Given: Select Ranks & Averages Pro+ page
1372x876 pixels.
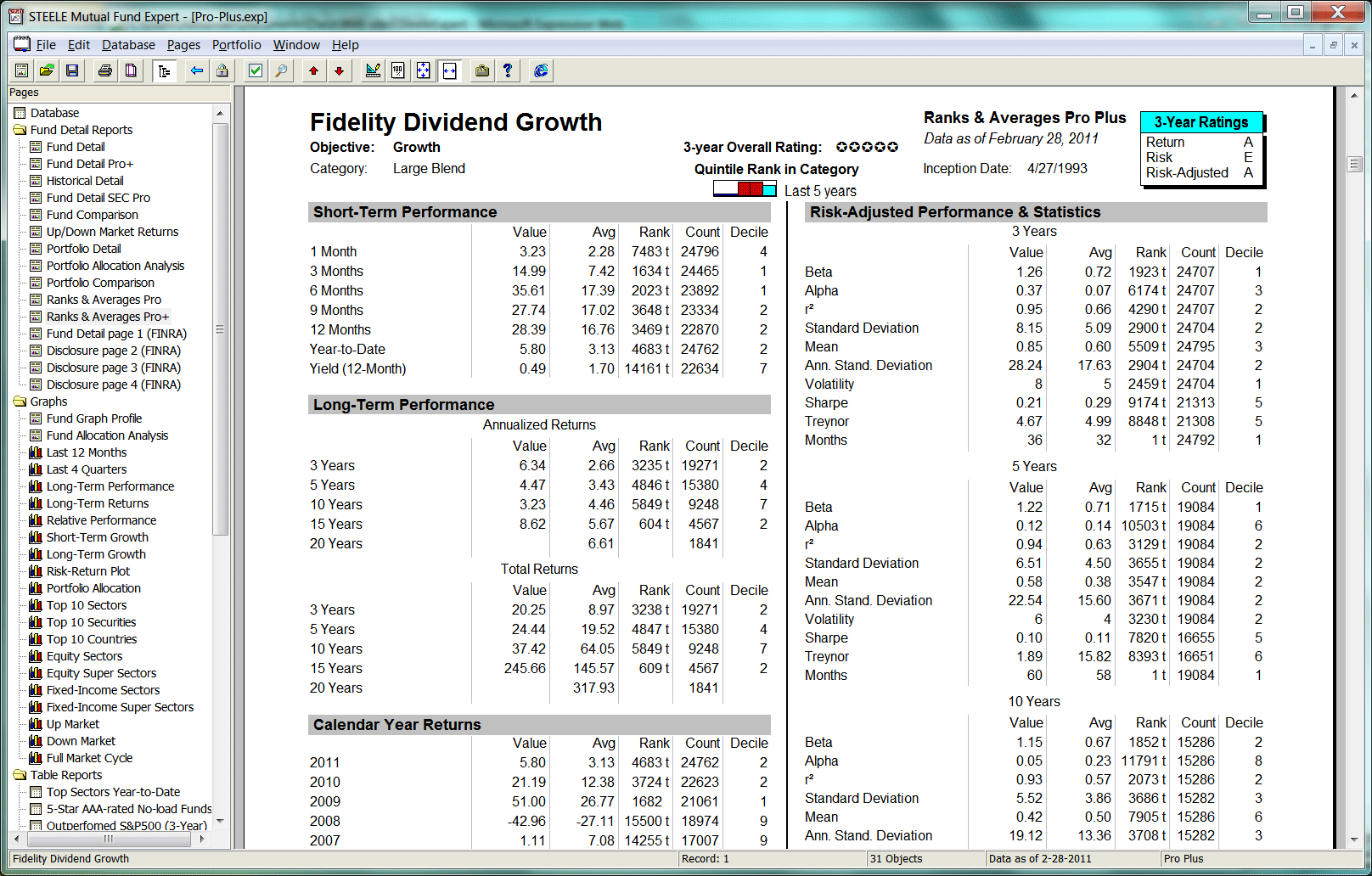Looking at the screenshot, I should tap(107, 317).
